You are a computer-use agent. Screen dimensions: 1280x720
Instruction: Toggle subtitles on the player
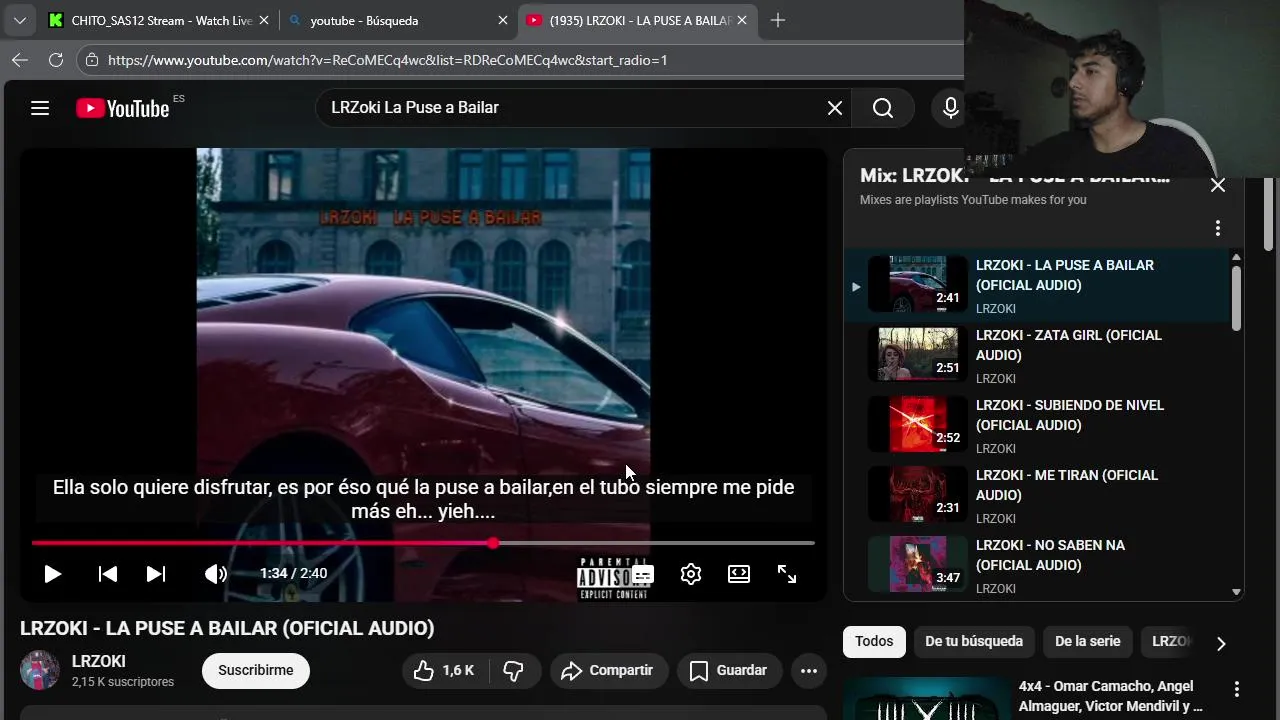[643, 574]
